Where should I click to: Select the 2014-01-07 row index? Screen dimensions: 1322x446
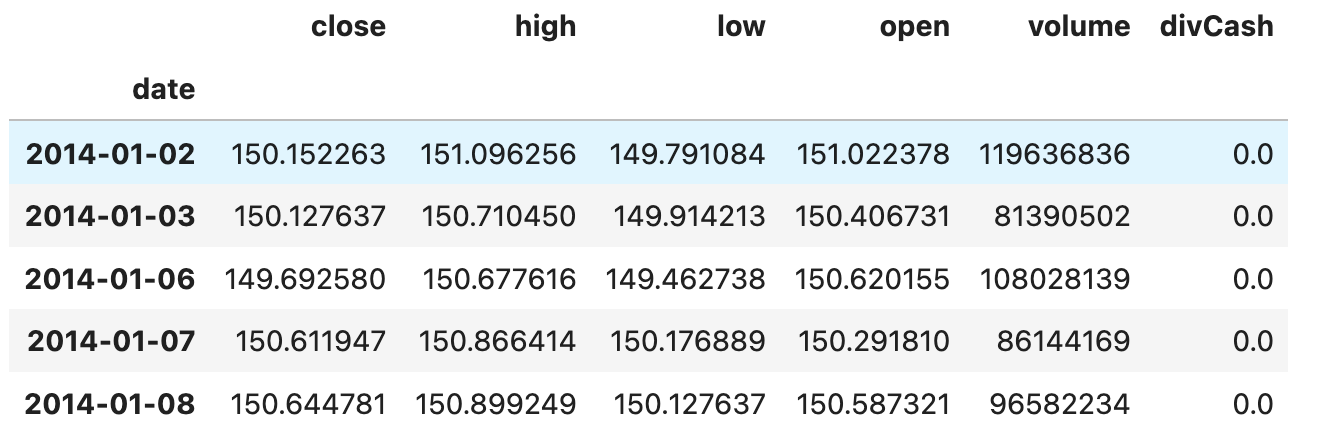click(110, 342)
